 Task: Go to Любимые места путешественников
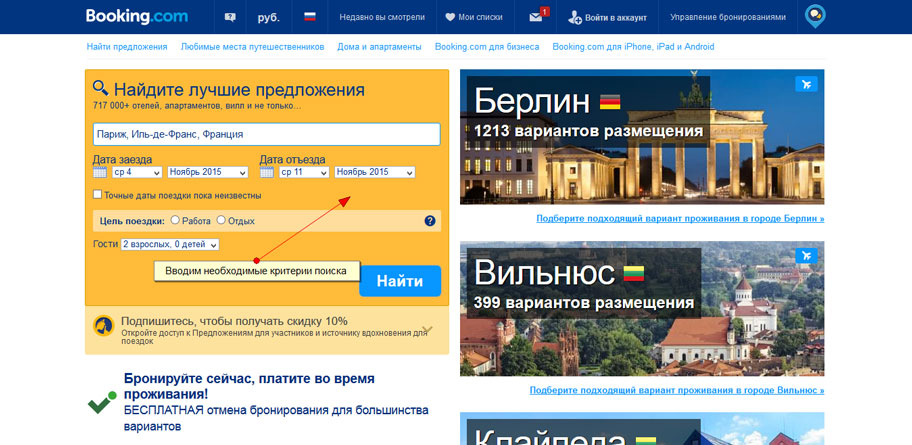pyautogui.click(x=252, y=47)
